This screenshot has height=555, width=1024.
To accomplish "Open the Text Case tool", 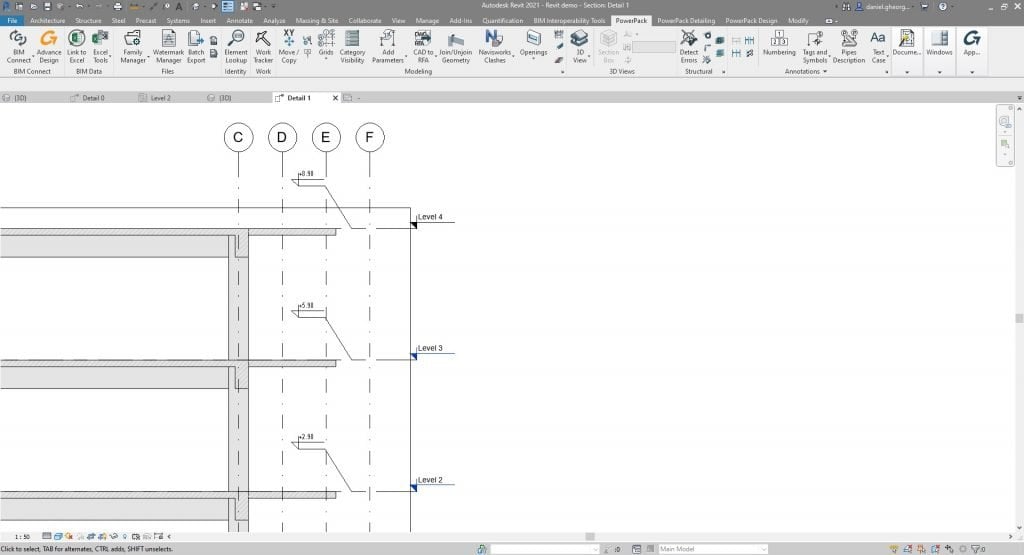I will point(878,46).
